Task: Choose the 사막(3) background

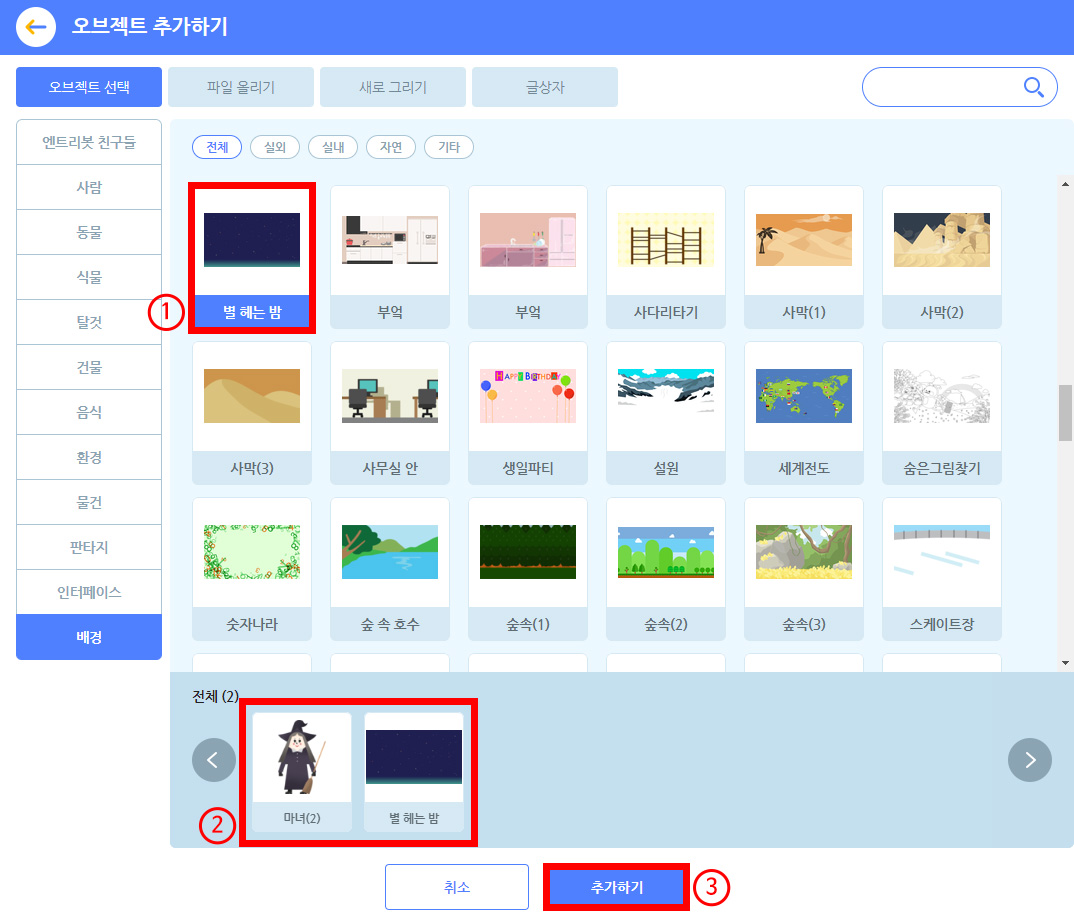Action: click(x=252, y=413)
